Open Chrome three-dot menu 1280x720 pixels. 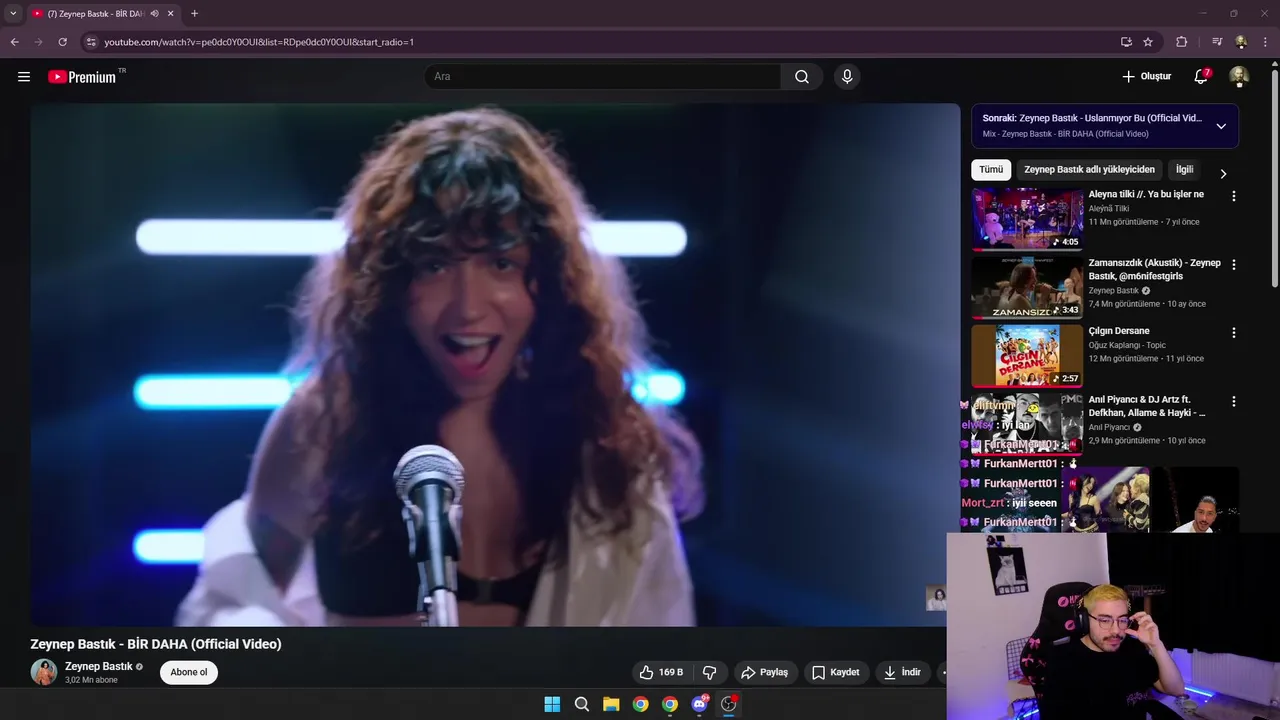point(1265,42)
